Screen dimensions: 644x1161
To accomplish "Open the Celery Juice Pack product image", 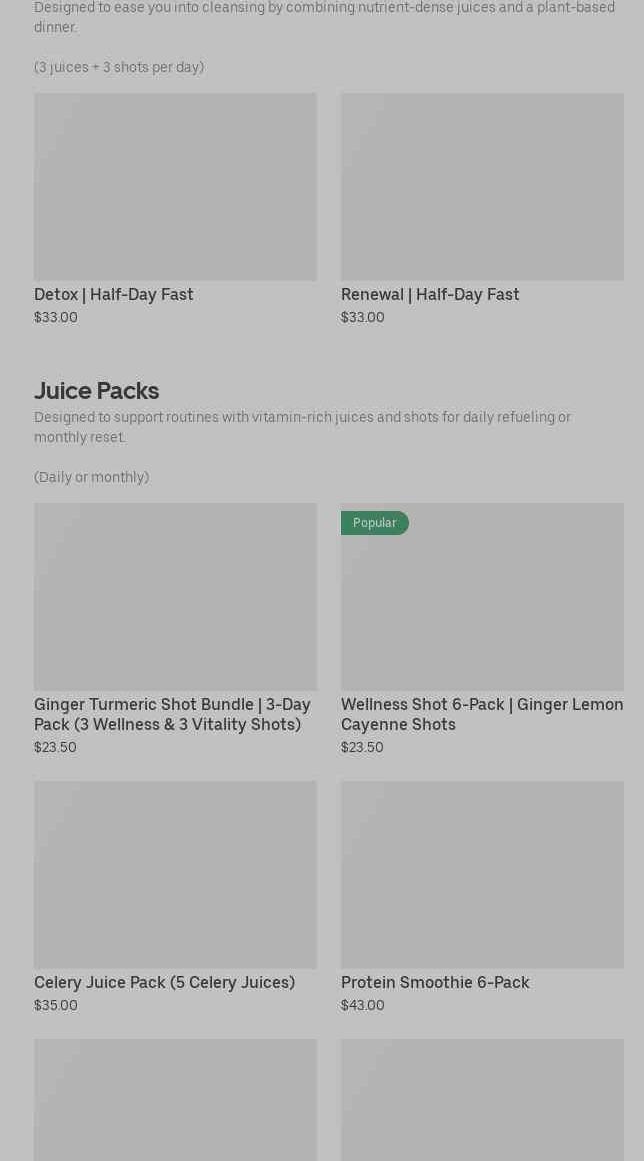I will (175, 874).
